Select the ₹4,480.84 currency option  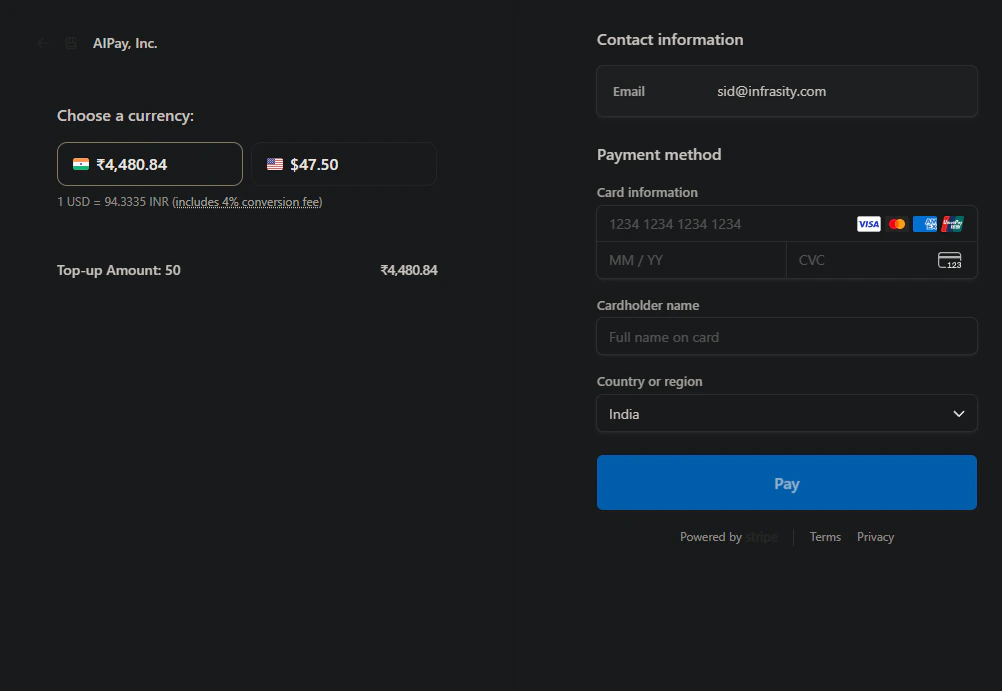coord(148,163)
